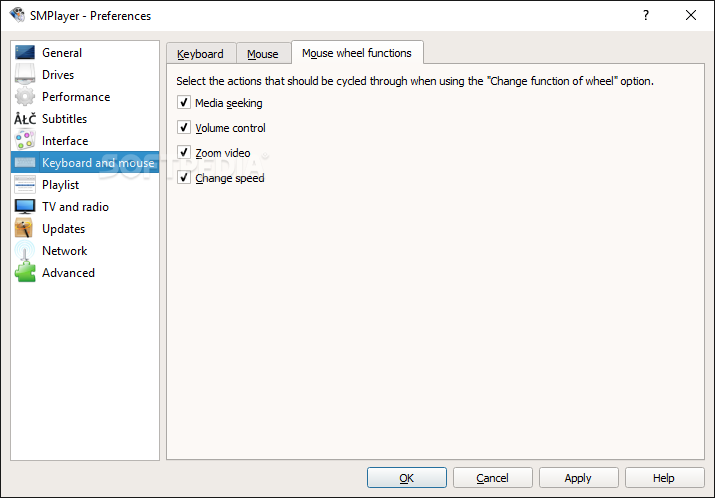Uncheck the Volume control checkbox
The height and width of the screenshot is (498, 715).
184,127
